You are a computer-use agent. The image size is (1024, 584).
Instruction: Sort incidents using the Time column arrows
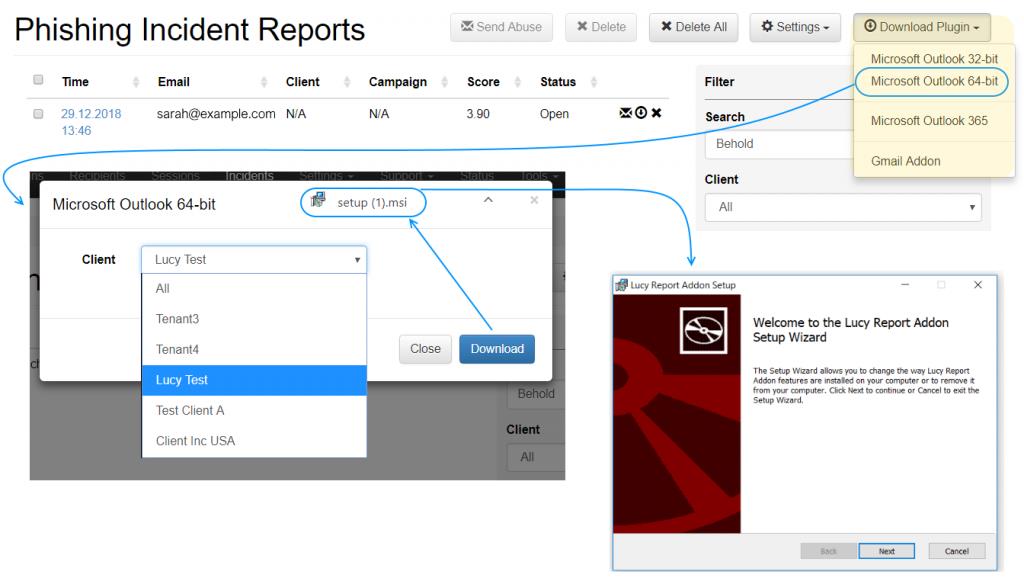pyautogui.click(x=136, y=82)
